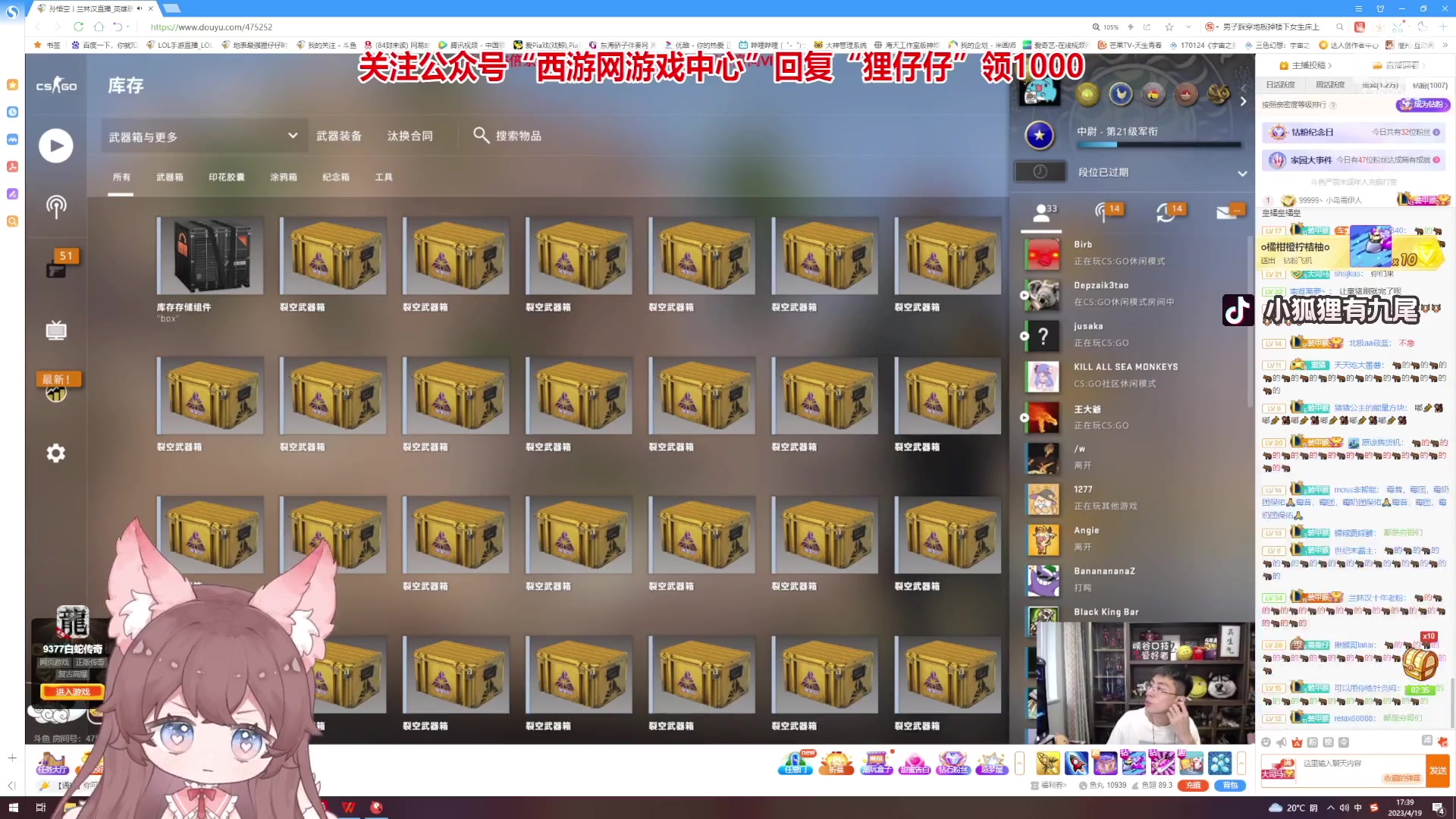Viewport: 1456px width, 819px height.
Task: Open the volume speaker tray icon
Action: [1344, 808]
